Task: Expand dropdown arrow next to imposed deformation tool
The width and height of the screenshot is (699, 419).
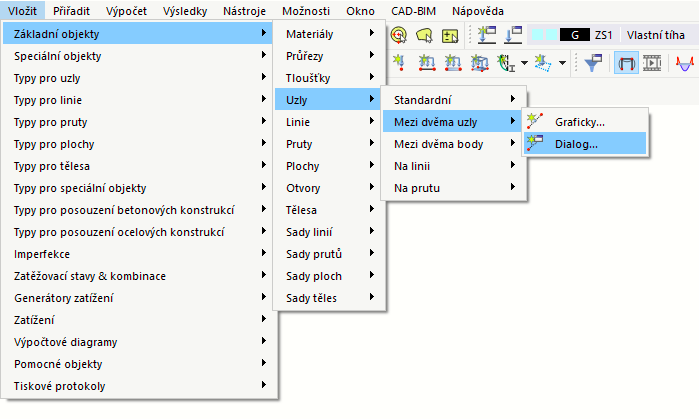Action: pos(525,63)
